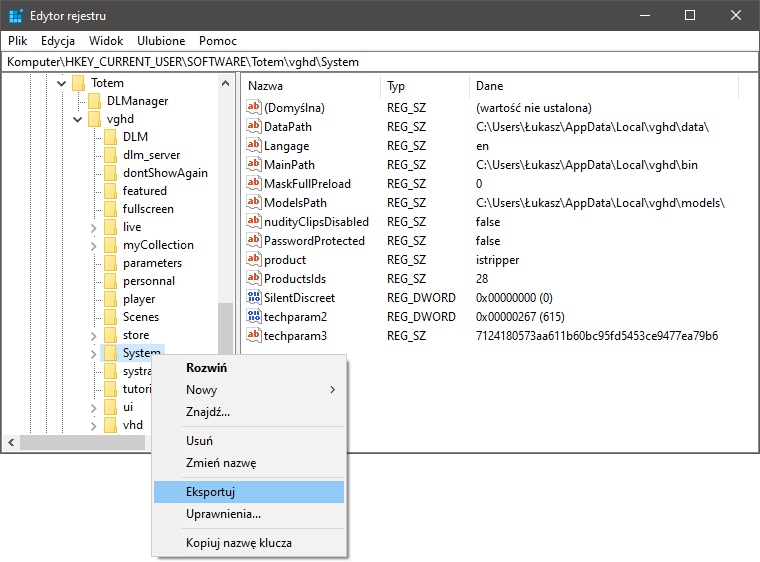Click the string icon beside DataPath value
Viewport: 760px width, 562px height.
pyautogui.click(x=254, y=127)
